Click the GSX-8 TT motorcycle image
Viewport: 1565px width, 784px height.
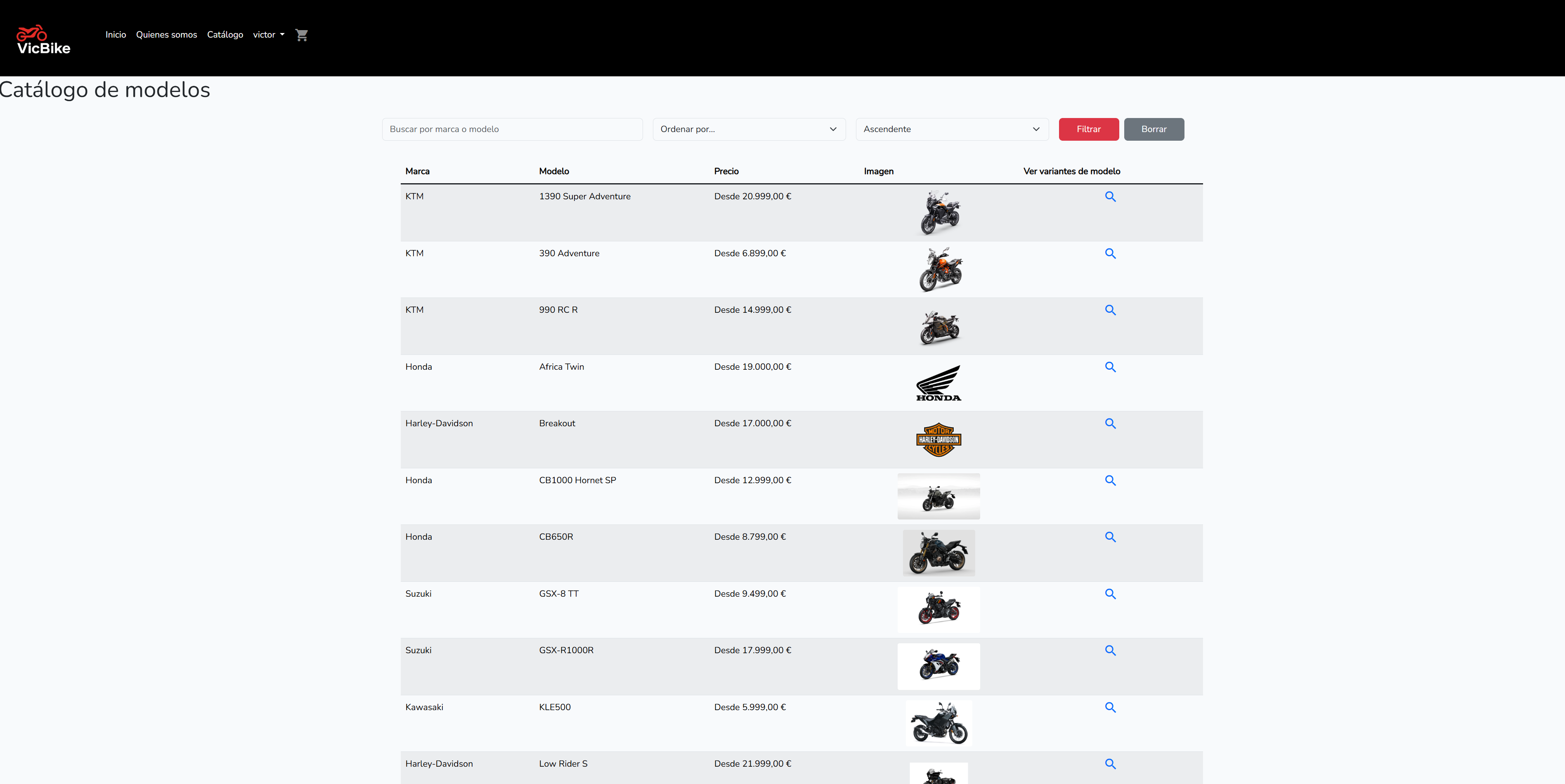point(939,610)
